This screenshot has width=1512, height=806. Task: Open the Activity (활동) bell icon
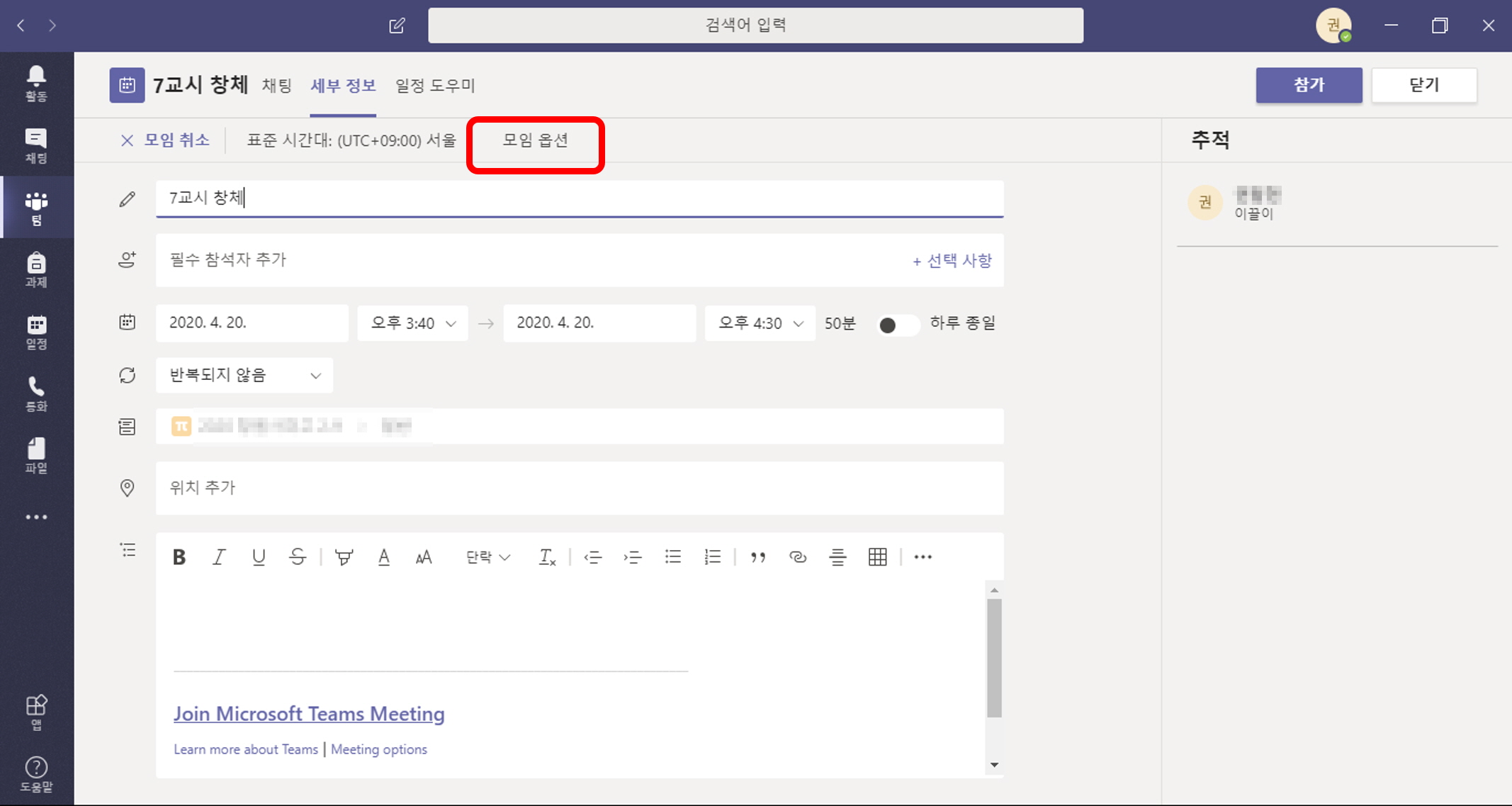click(36, 82)
